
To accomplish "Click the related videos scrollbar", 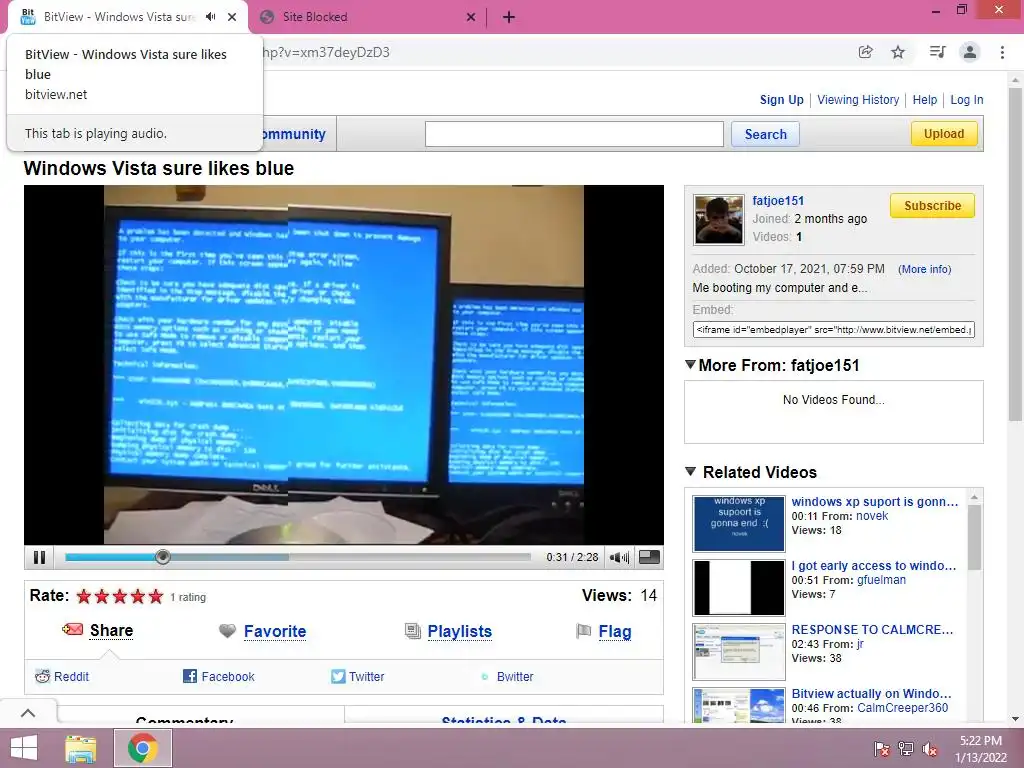I will (x=974, y=537).
